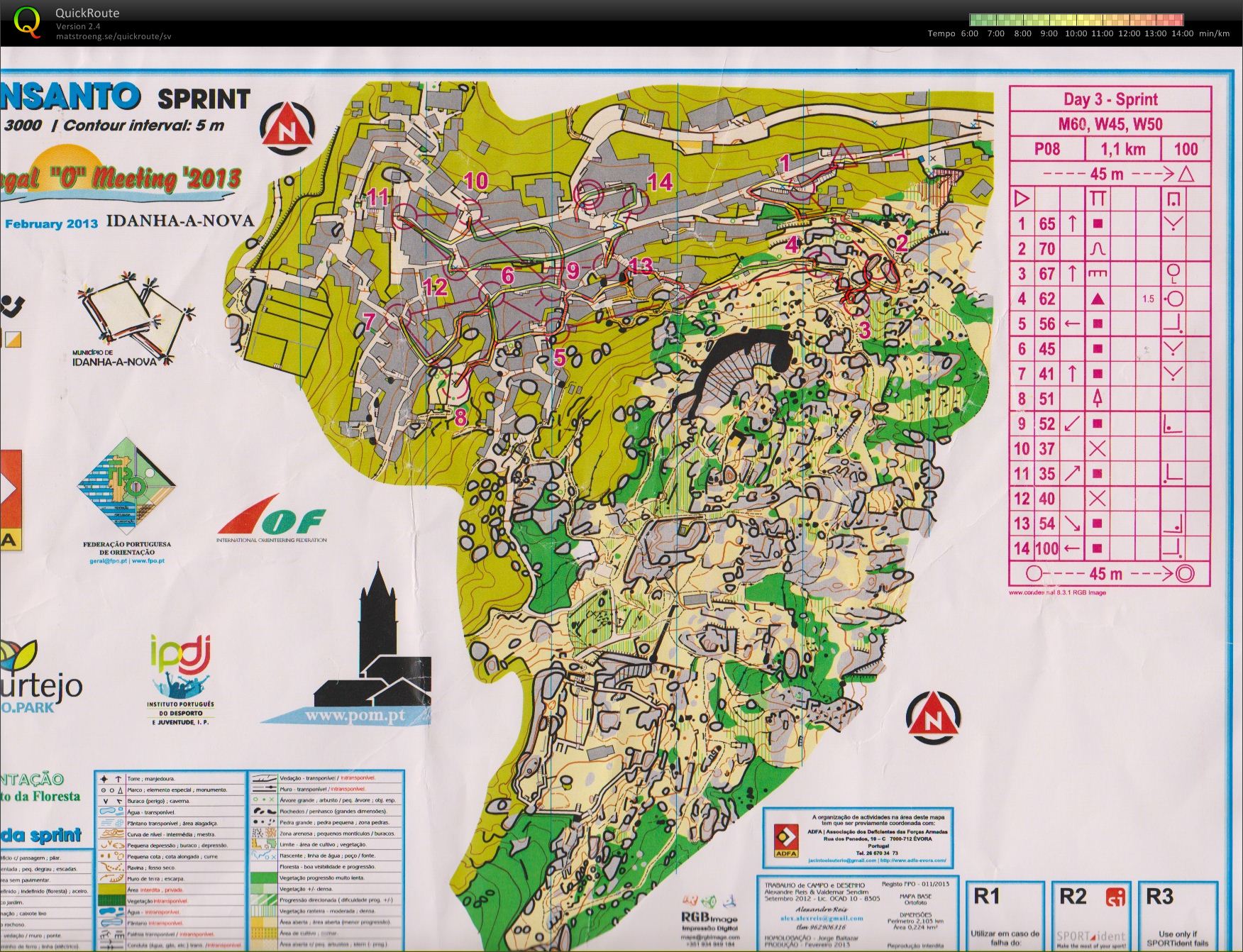Click the P08 course code cell
The height and width of the screenshot is (952, 1243).
click(x=1046, y=149)
